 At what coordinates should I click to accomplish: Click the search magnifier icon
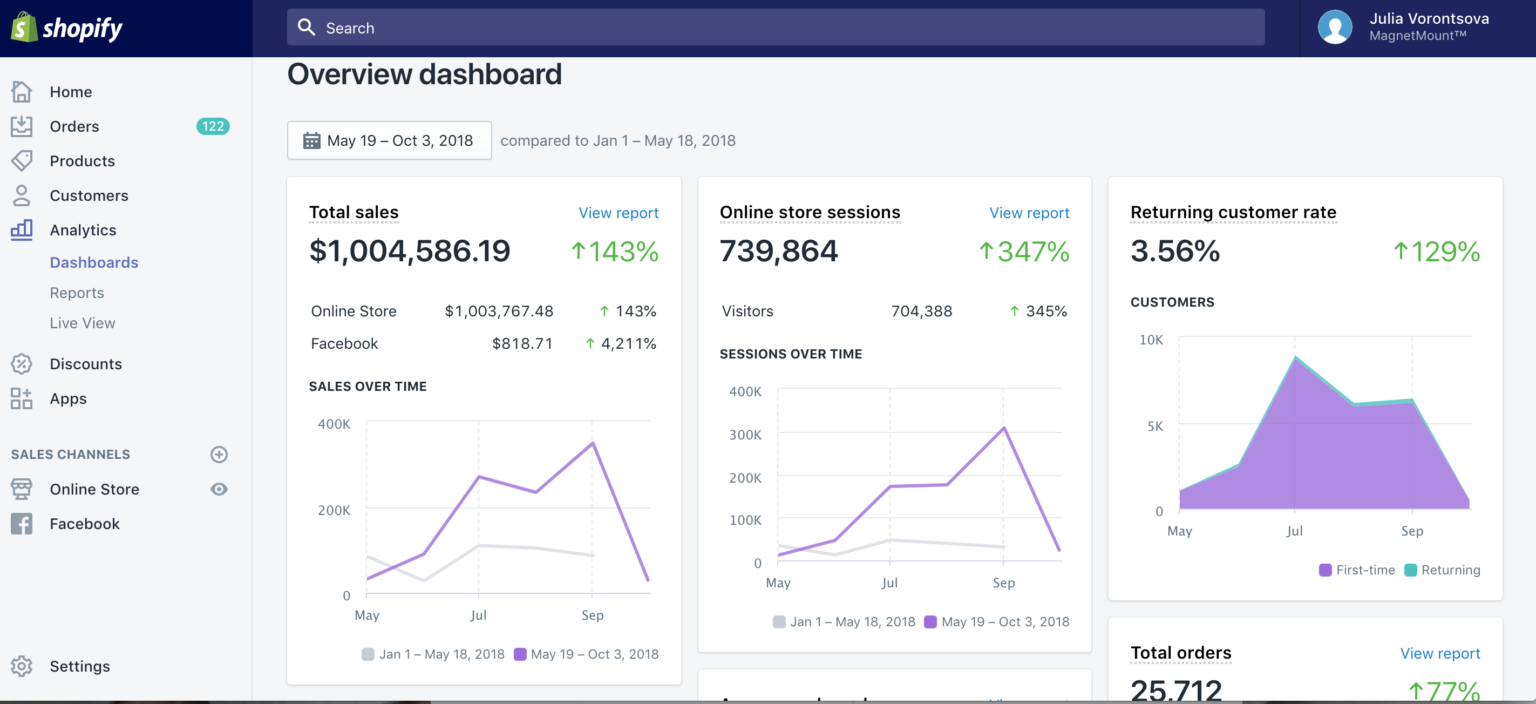307,27
